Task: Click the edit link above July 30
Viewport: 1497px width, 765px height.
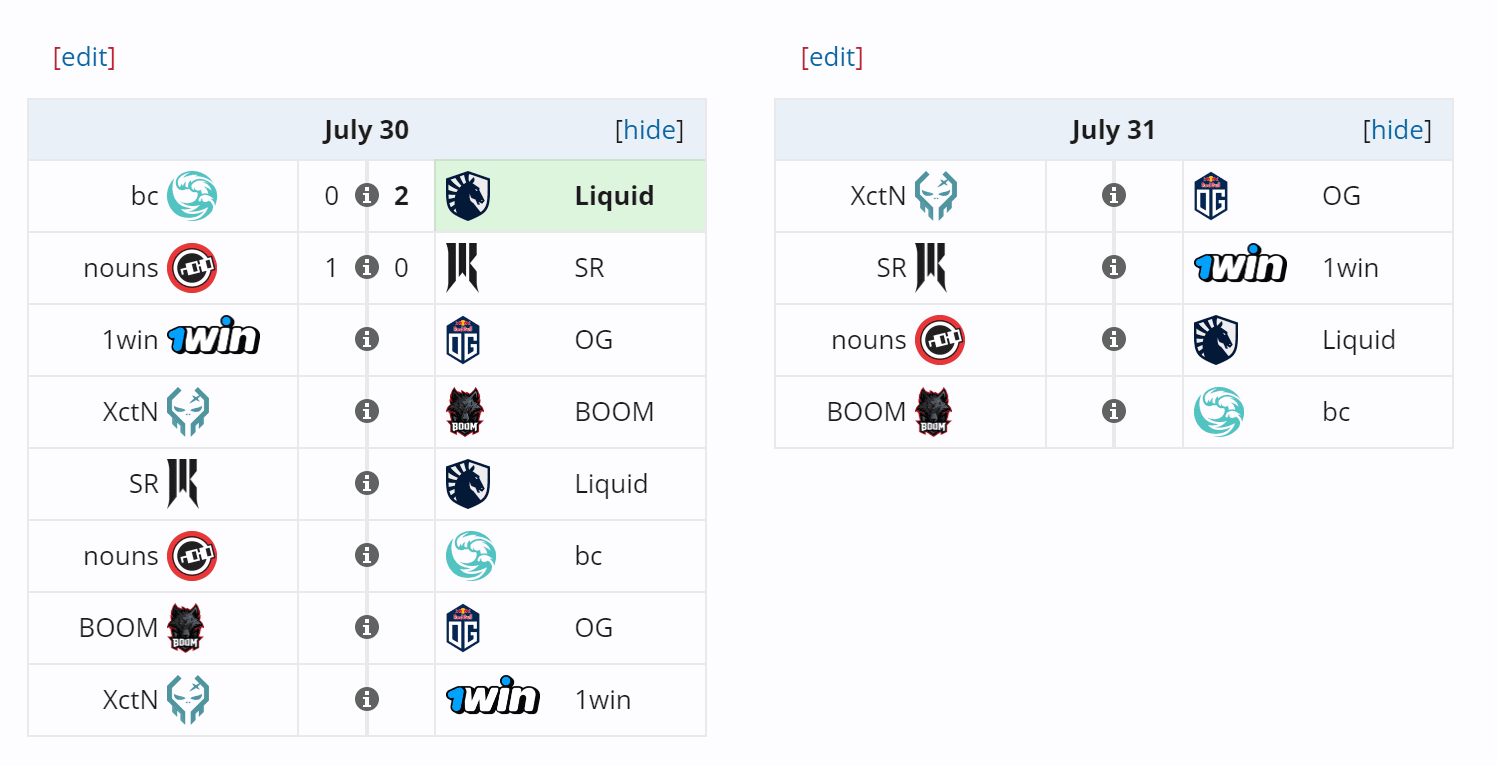Action: pyautogui.click(x=85, y=57)
